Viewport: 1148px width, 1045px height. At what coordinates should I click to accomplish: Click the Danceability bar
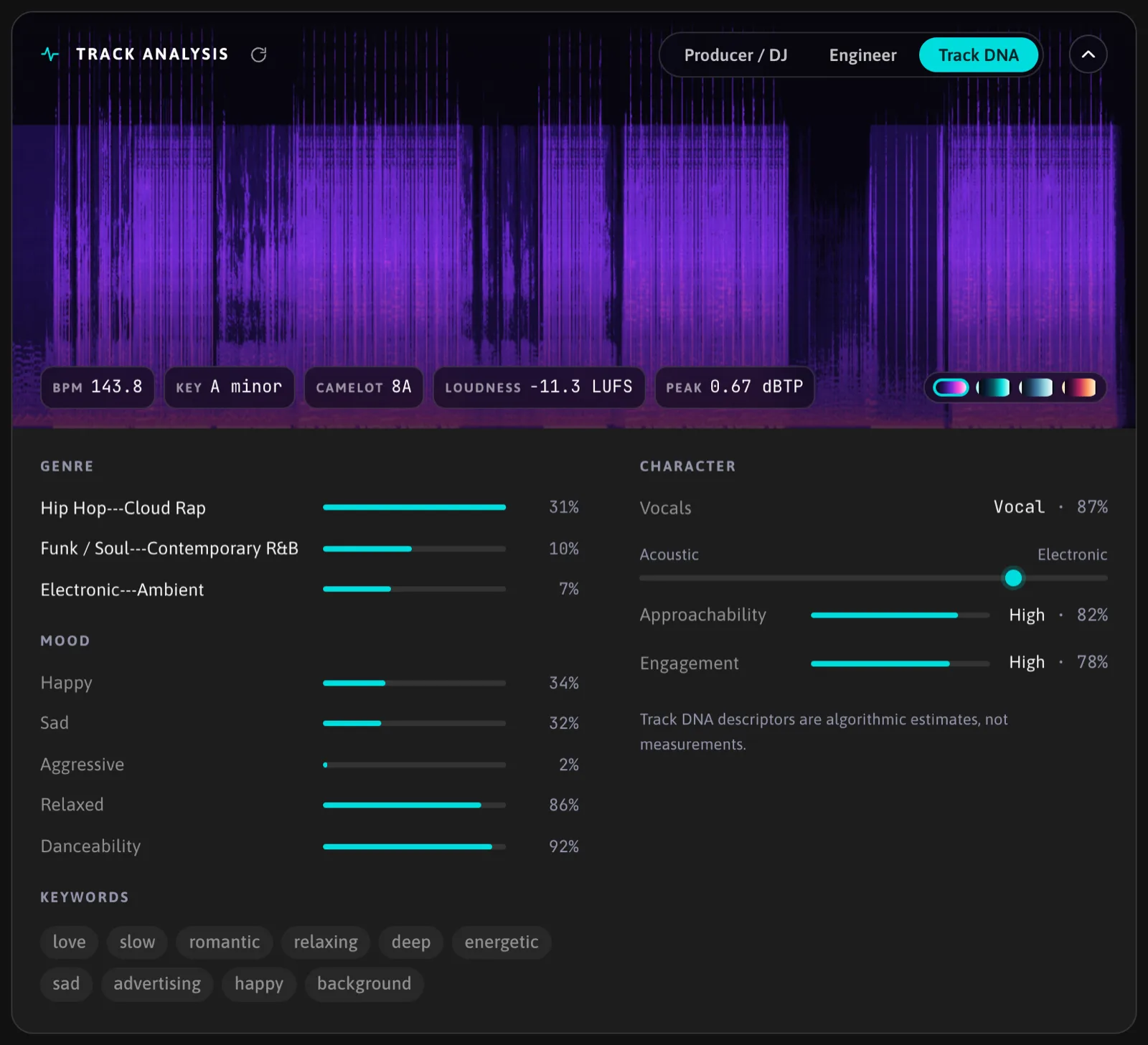(x=414, y=846)
